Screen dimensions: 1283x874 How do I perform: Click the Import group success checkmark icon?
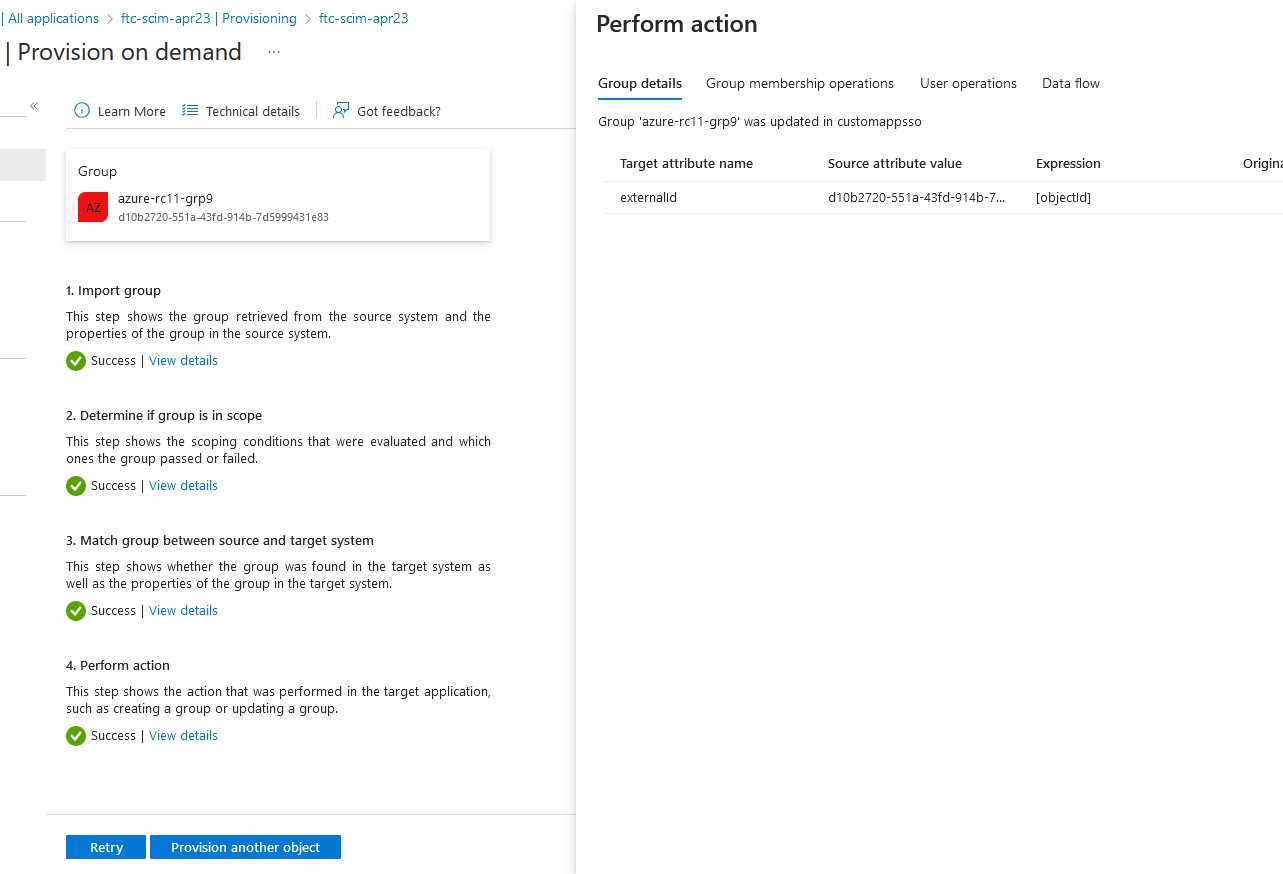click(x=76, y=361)
